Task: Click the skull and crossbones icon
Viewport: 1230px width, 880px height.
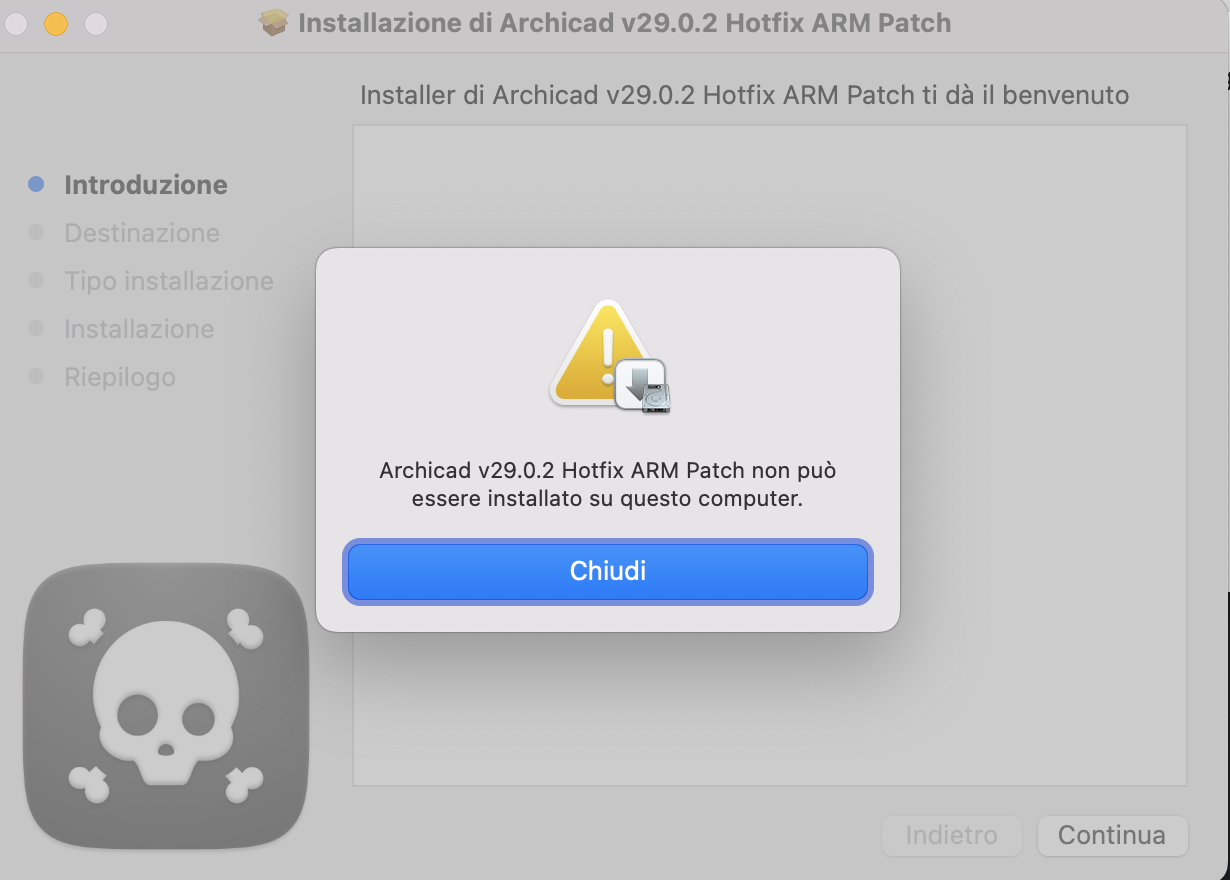Action: pyautogui.click(x=166, y=705)
